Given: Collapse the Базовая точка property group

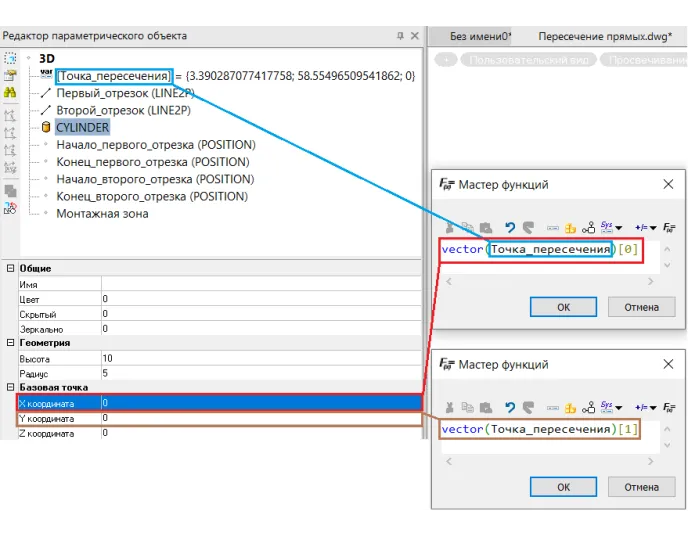Looking at the screenshot, I should coord(10,387).
